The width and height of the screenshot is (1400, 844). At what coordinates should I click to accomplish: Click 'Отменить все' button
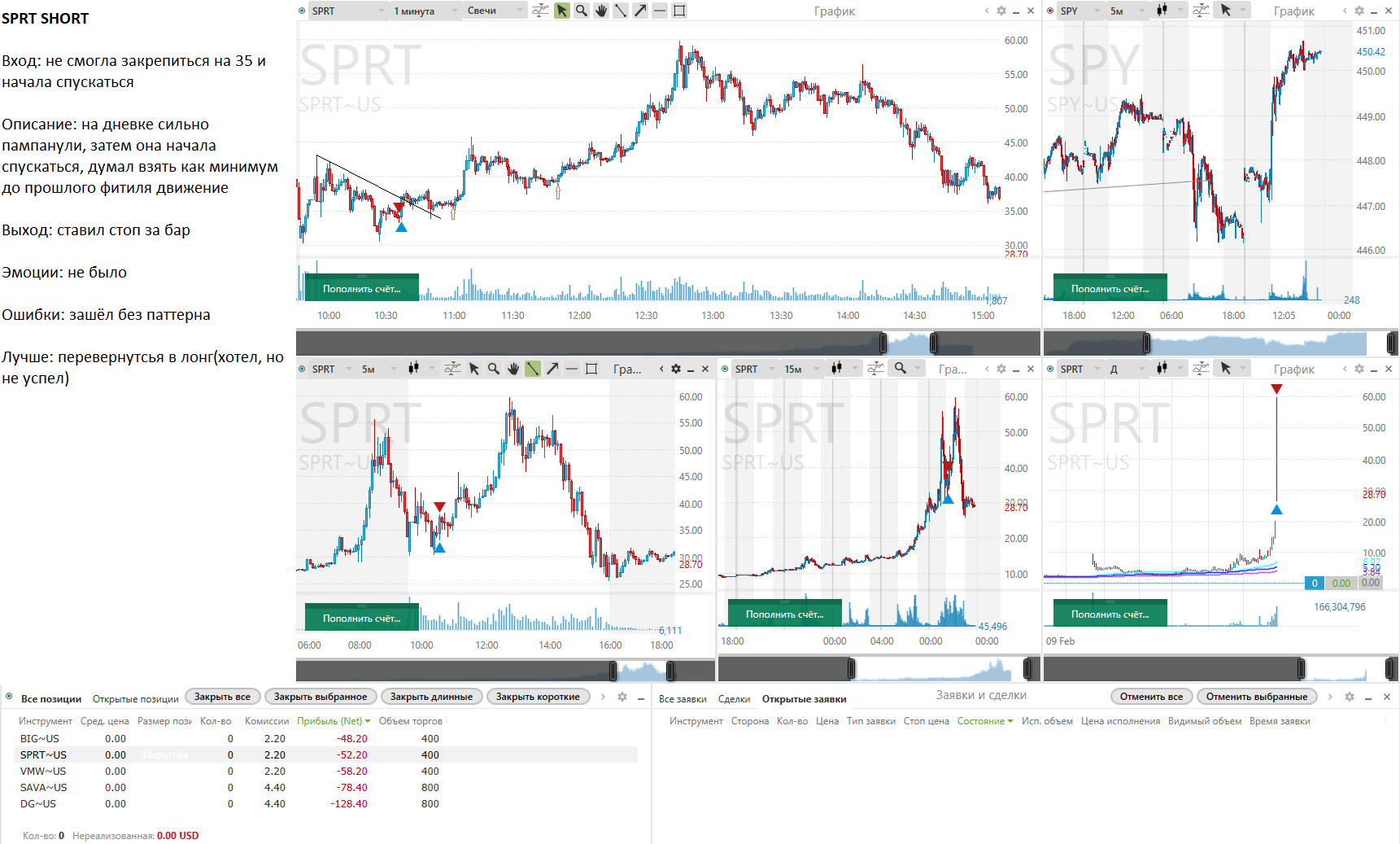click(1151, 697)
